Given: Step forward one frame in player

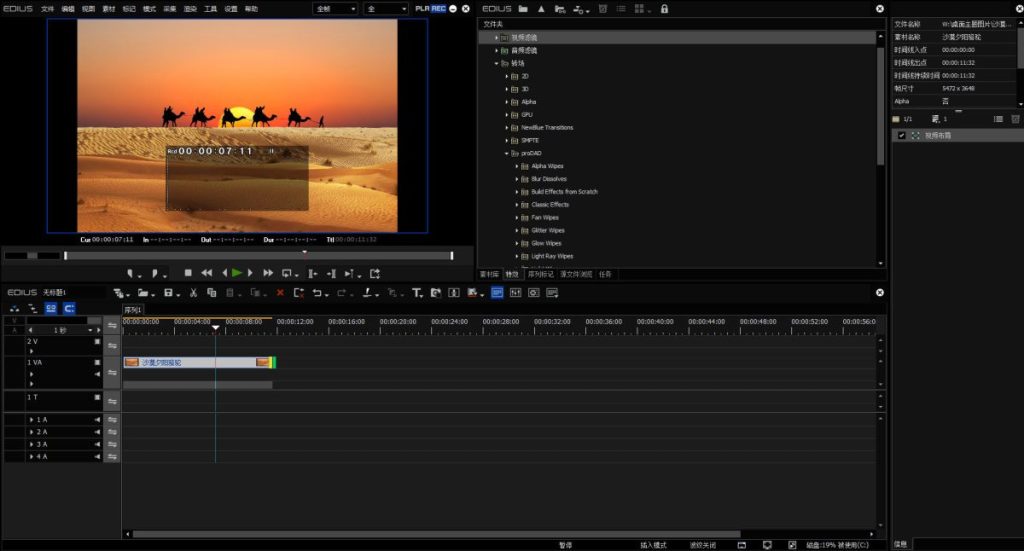Looking at the screenshot, I should pos(250,273).
